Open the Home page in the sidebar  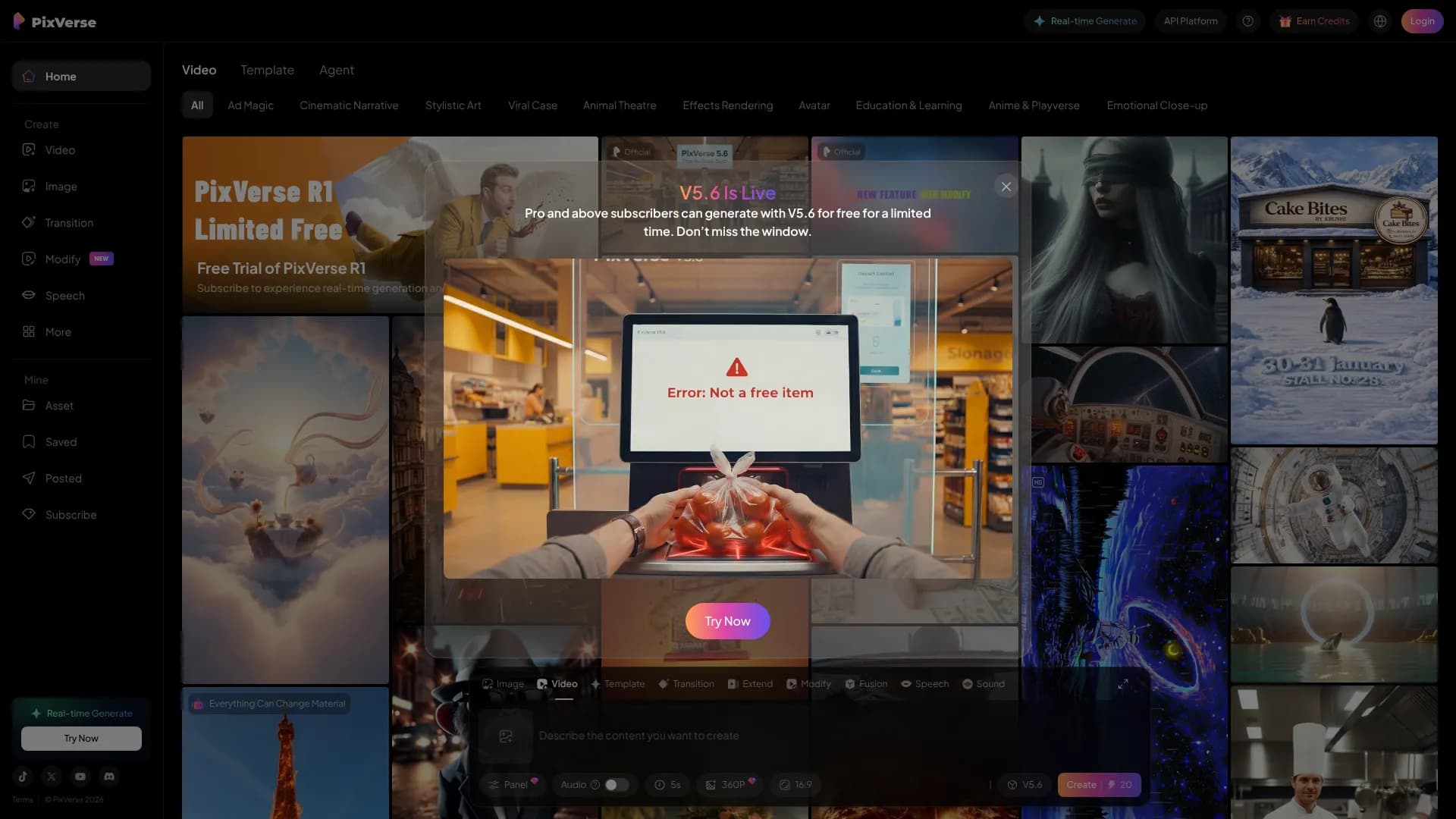pos(81,77)
